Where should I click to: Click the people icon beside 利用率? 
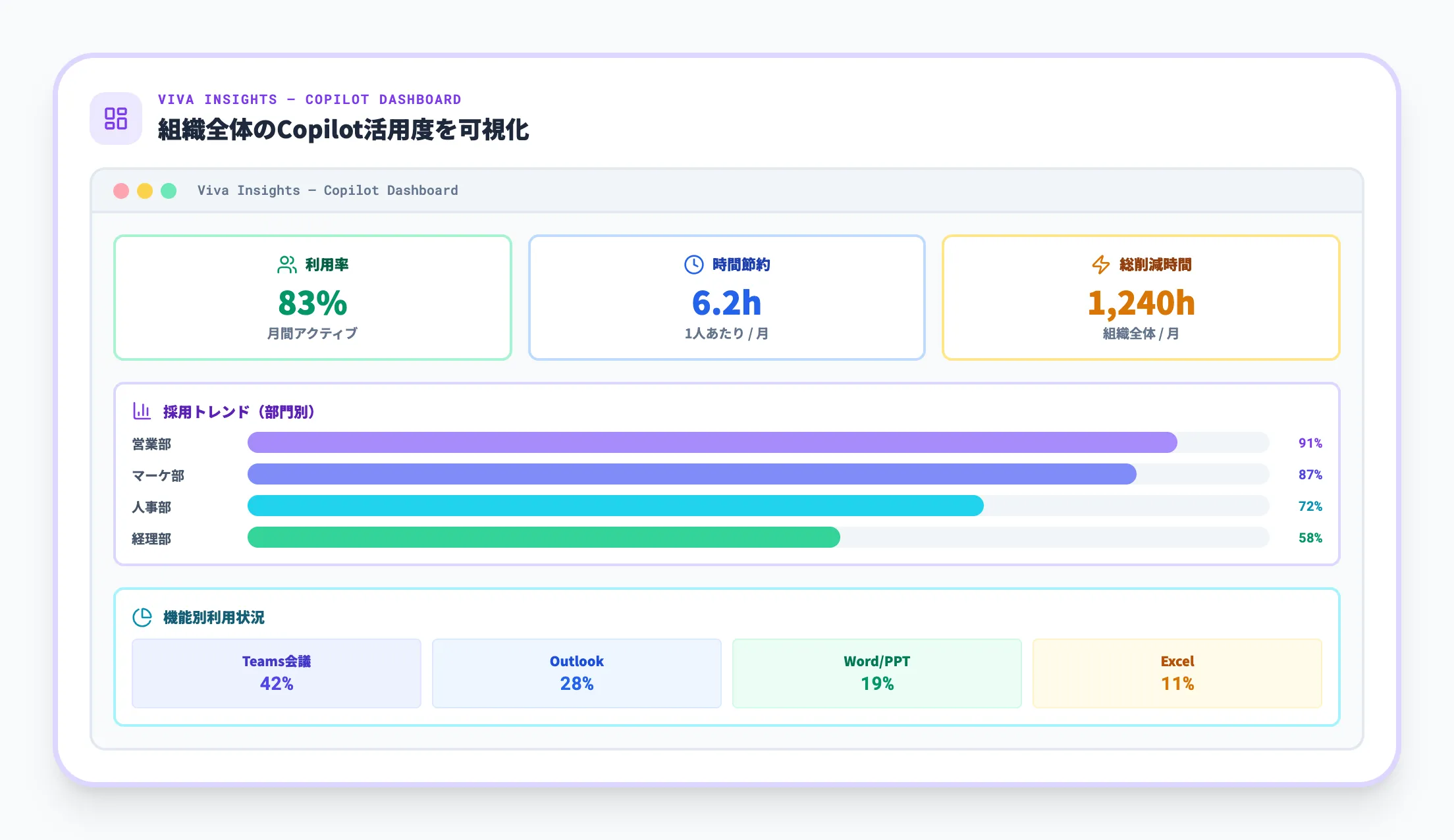(286, 265)
